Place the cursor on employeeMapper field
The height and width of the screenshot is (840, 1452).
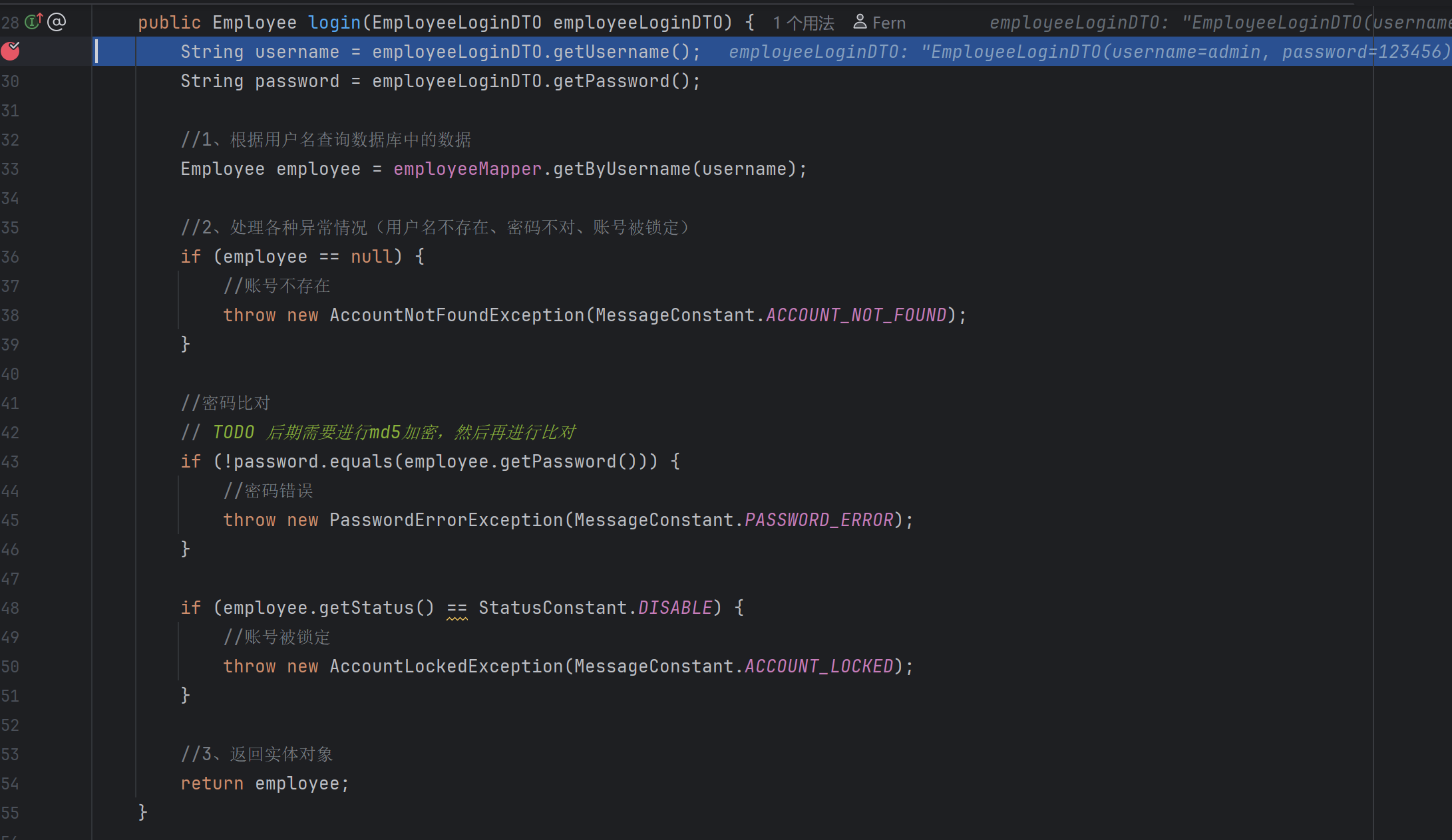point(467,169)
